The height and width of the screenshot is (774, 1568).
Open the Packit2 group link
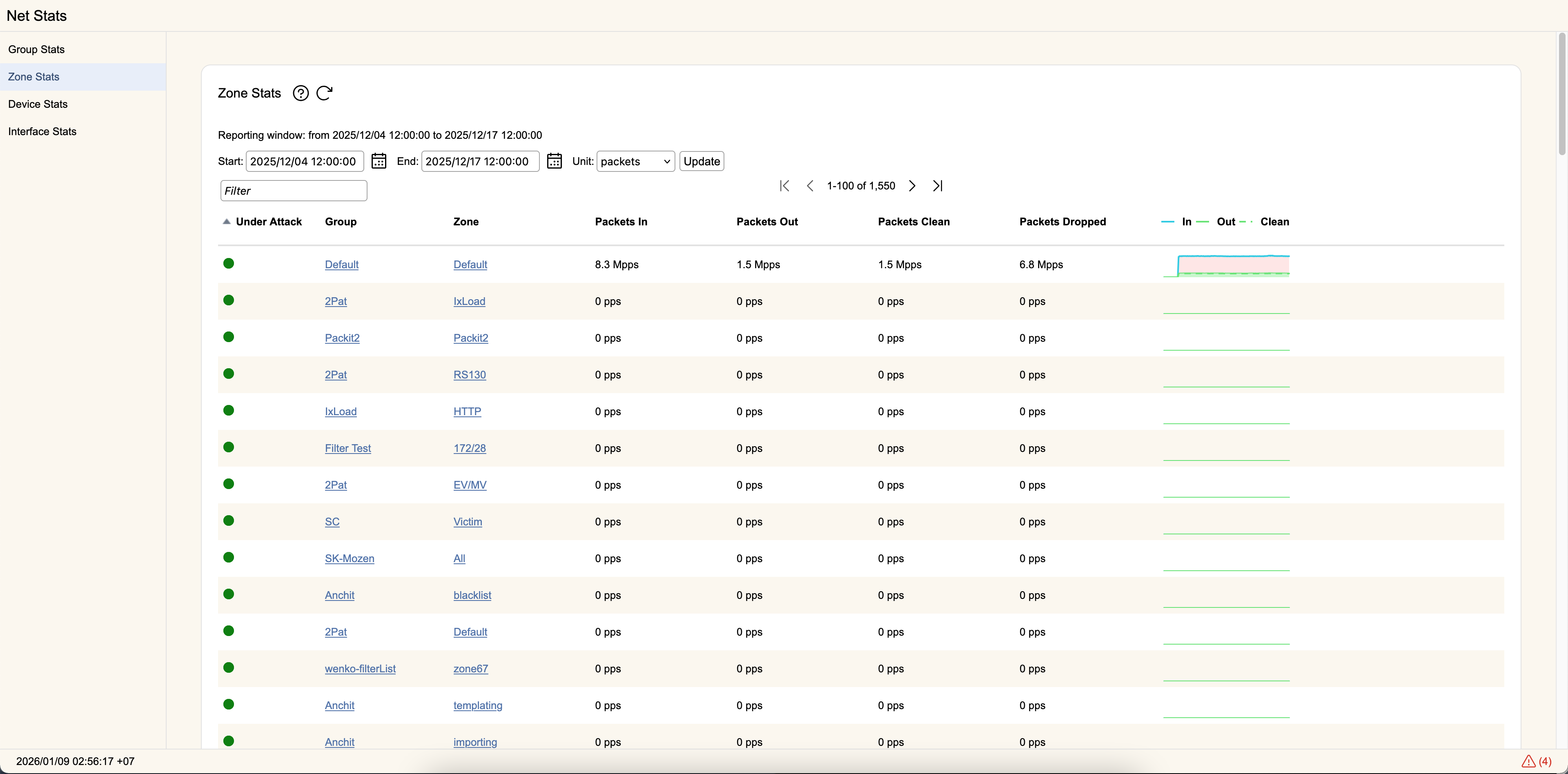[342, 338]
